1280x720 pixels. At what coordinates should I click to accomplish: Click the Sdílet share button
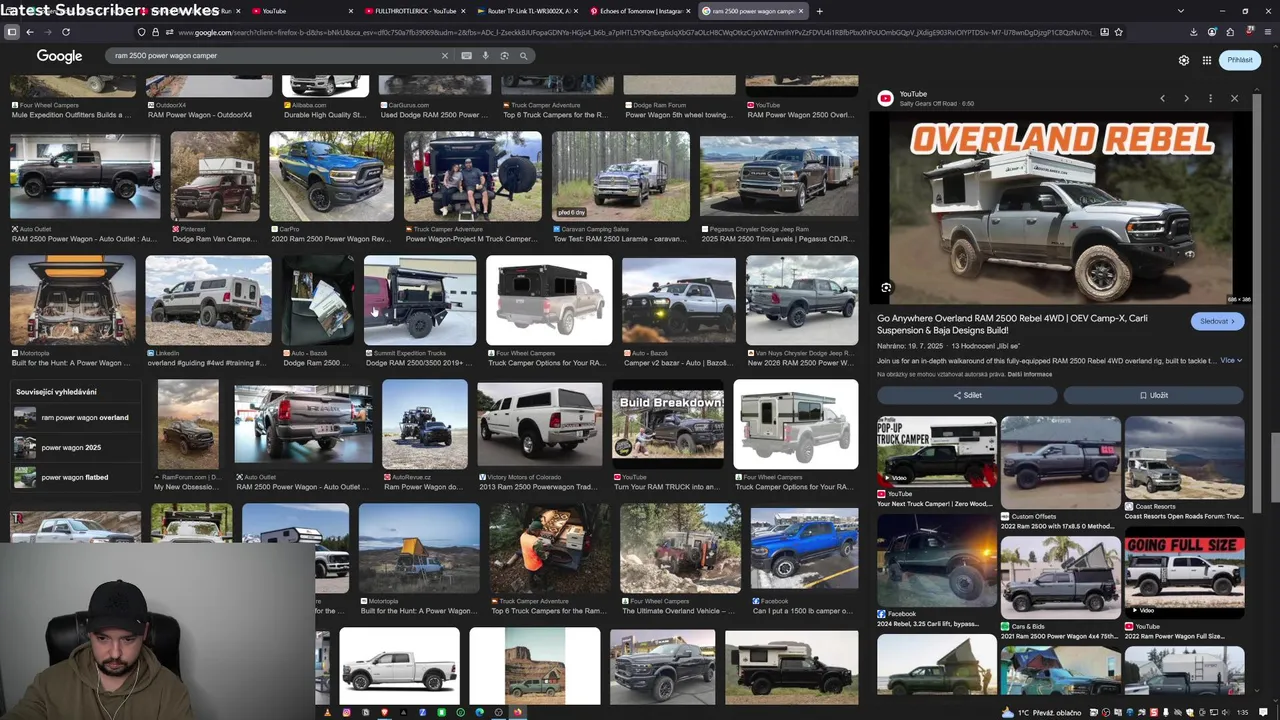click(967, 395)
